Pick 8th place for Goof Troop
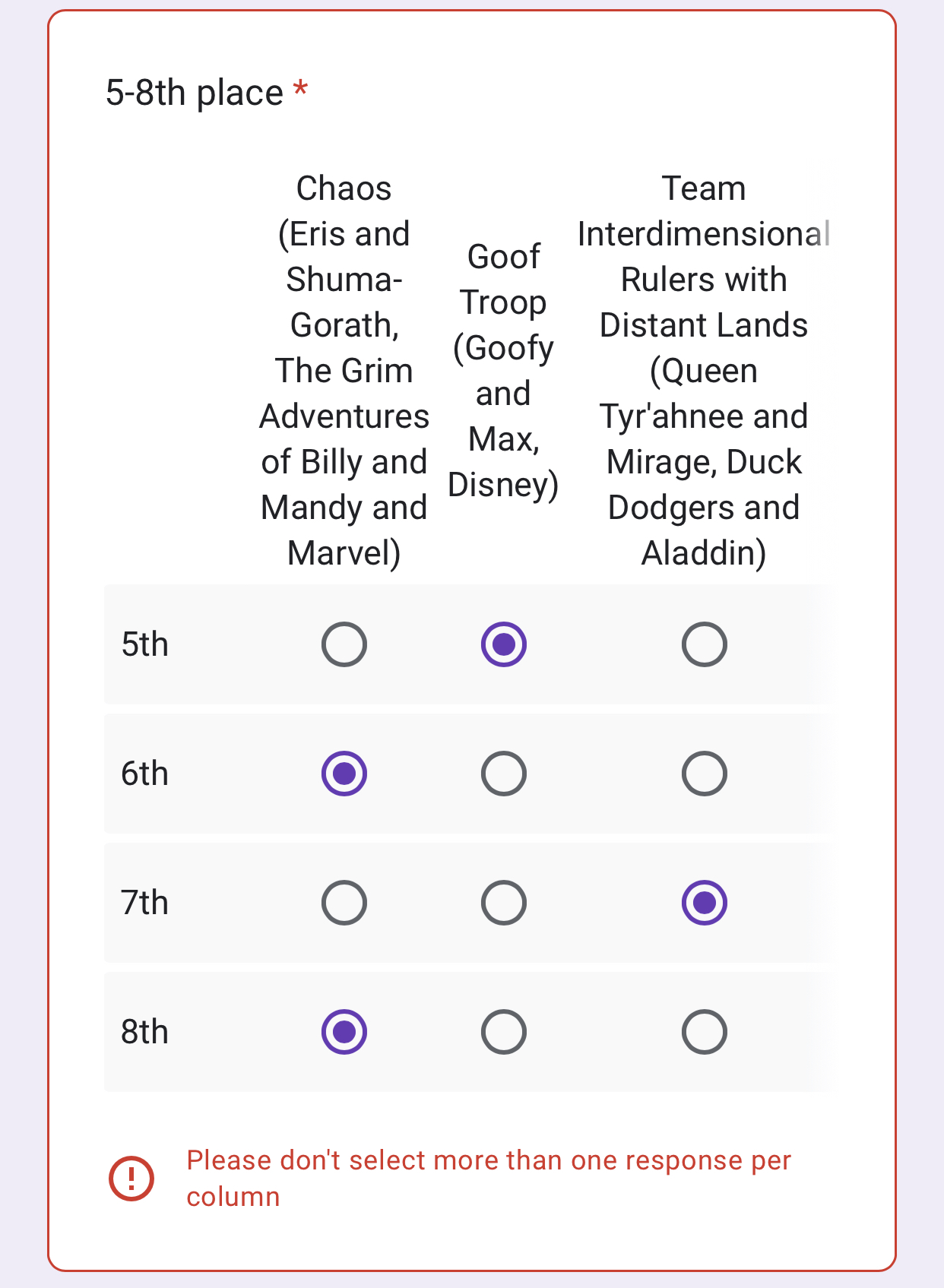Image resolution: width=944 pixels, height=1288 pixels. click(x=504, y=1032)
